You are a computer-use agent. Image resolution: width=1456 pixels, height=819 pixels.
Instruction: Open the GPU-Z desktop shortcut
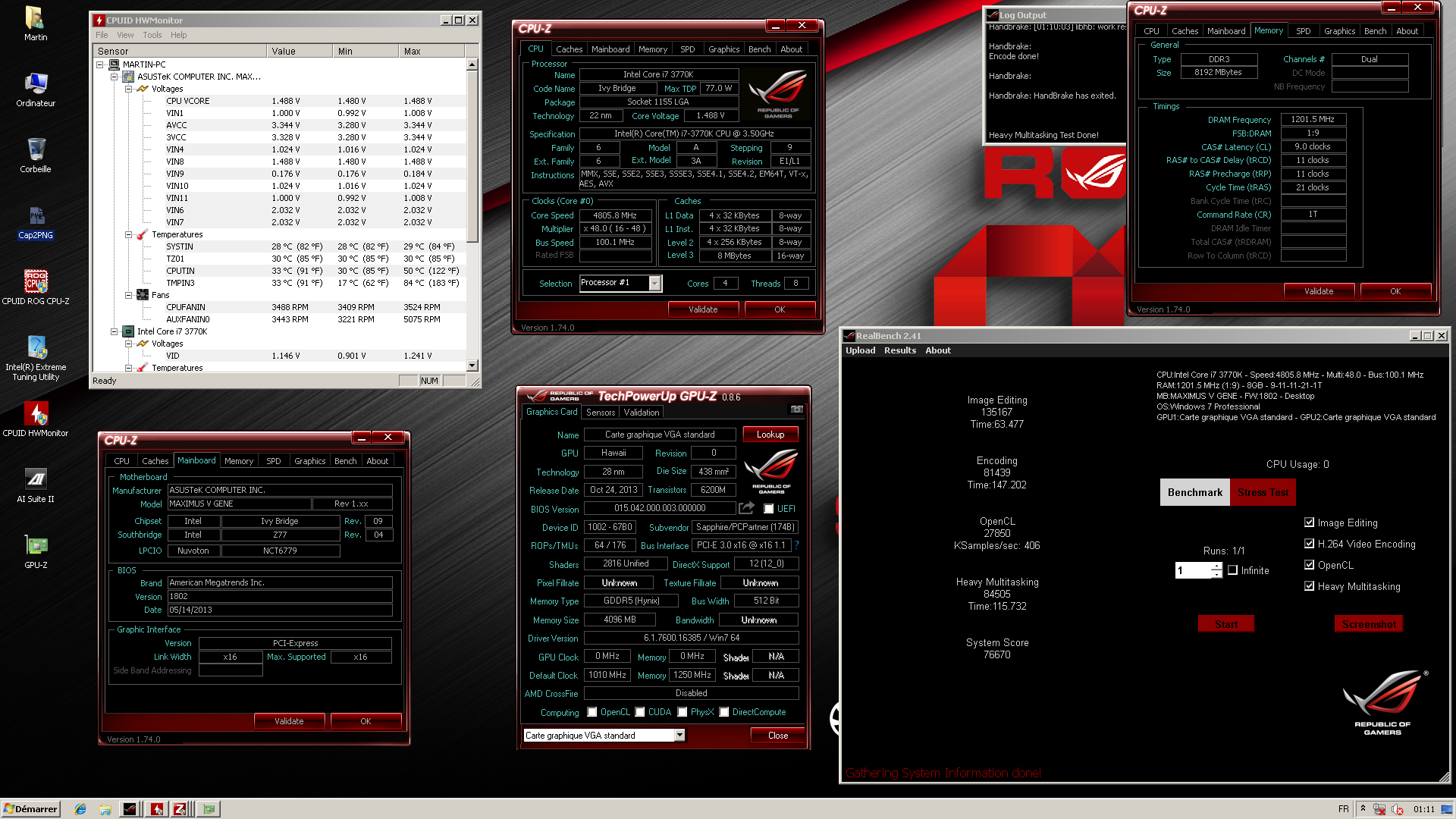click(x=35, y=551)
